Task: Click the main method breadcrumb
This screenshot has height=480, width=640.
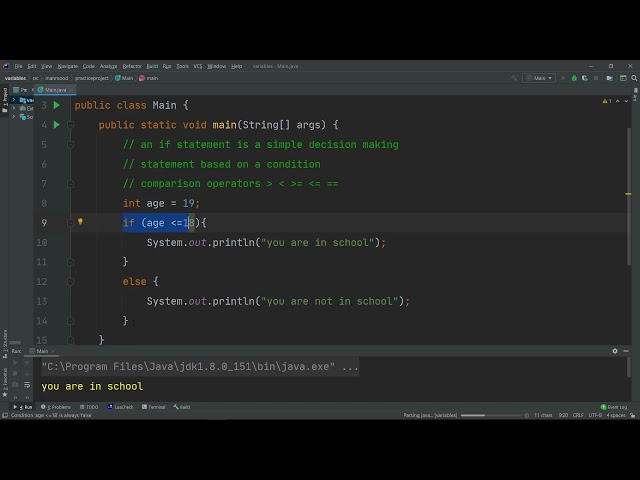Action: pos(149,78)
